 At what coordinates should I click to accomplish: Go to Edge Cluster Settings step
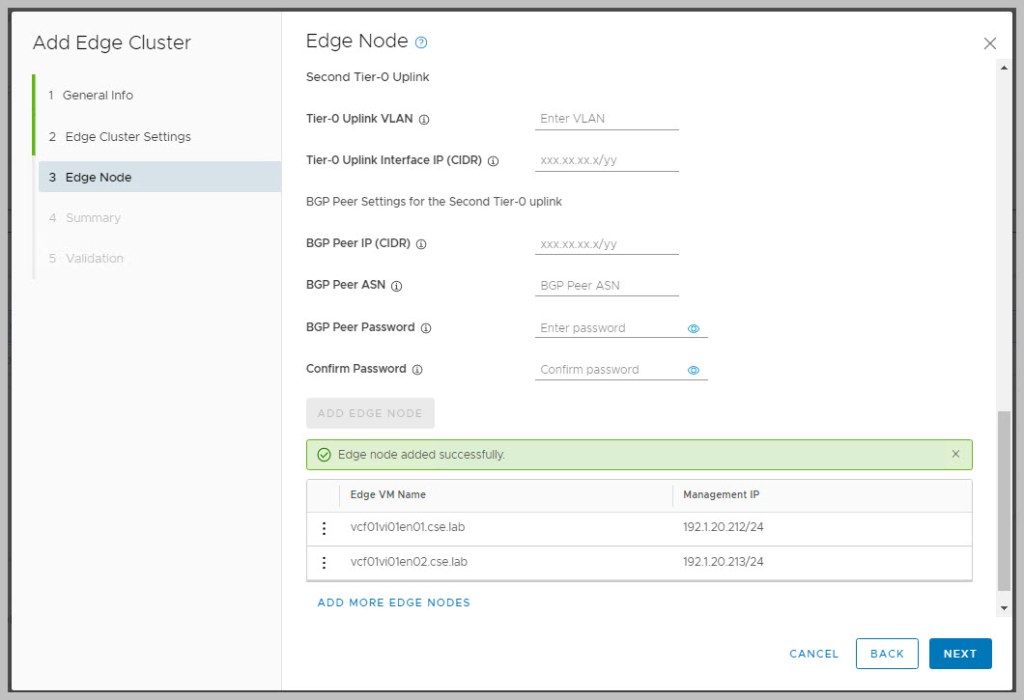(x=127, y=136)
